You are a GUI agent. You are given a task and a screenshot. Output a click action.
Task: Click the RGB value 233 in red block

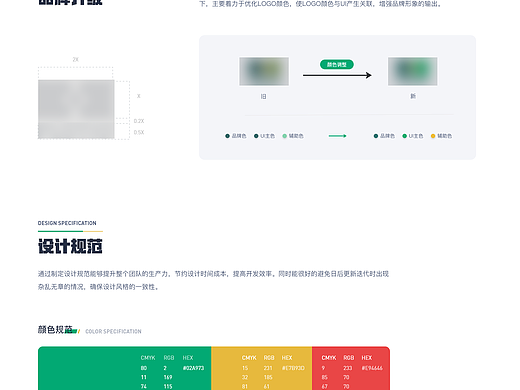click(x=348, y=368)
